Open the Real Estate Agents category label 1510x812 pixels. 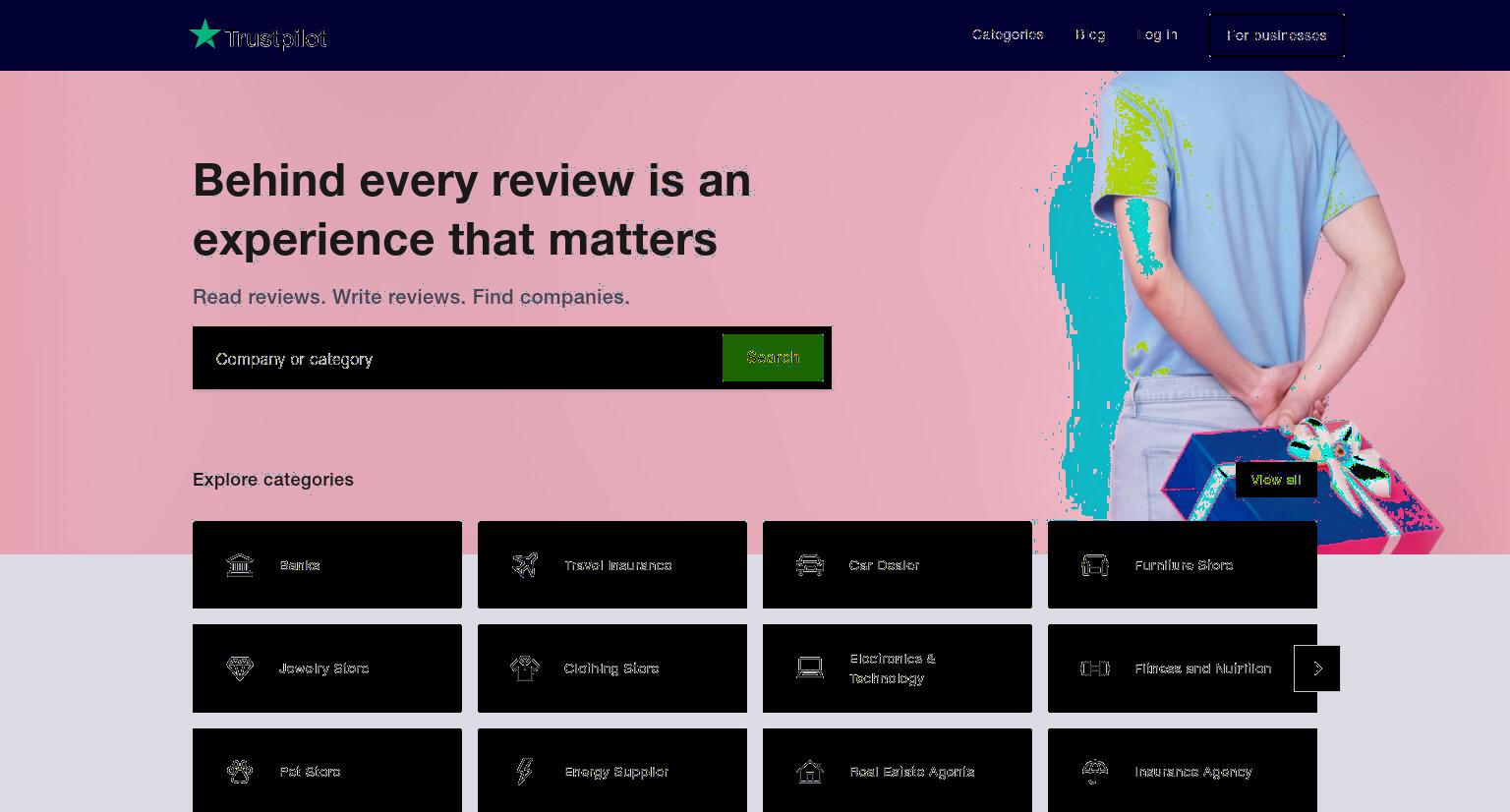[912, 772]
